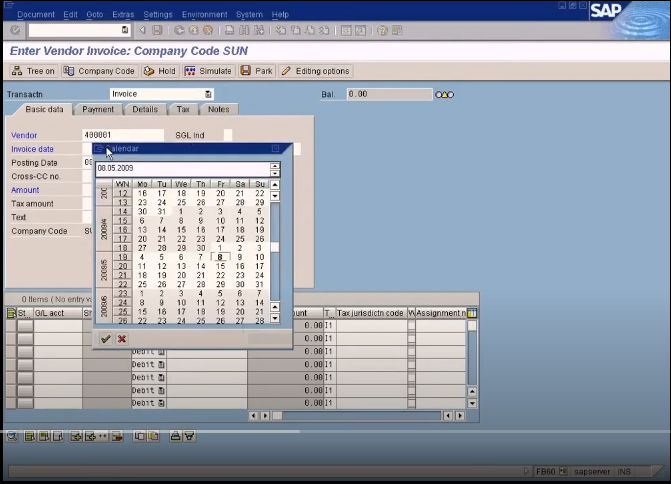Click the table settings icon beside Assignment column
Screen dimensions: 671x484
pos(472,313)
